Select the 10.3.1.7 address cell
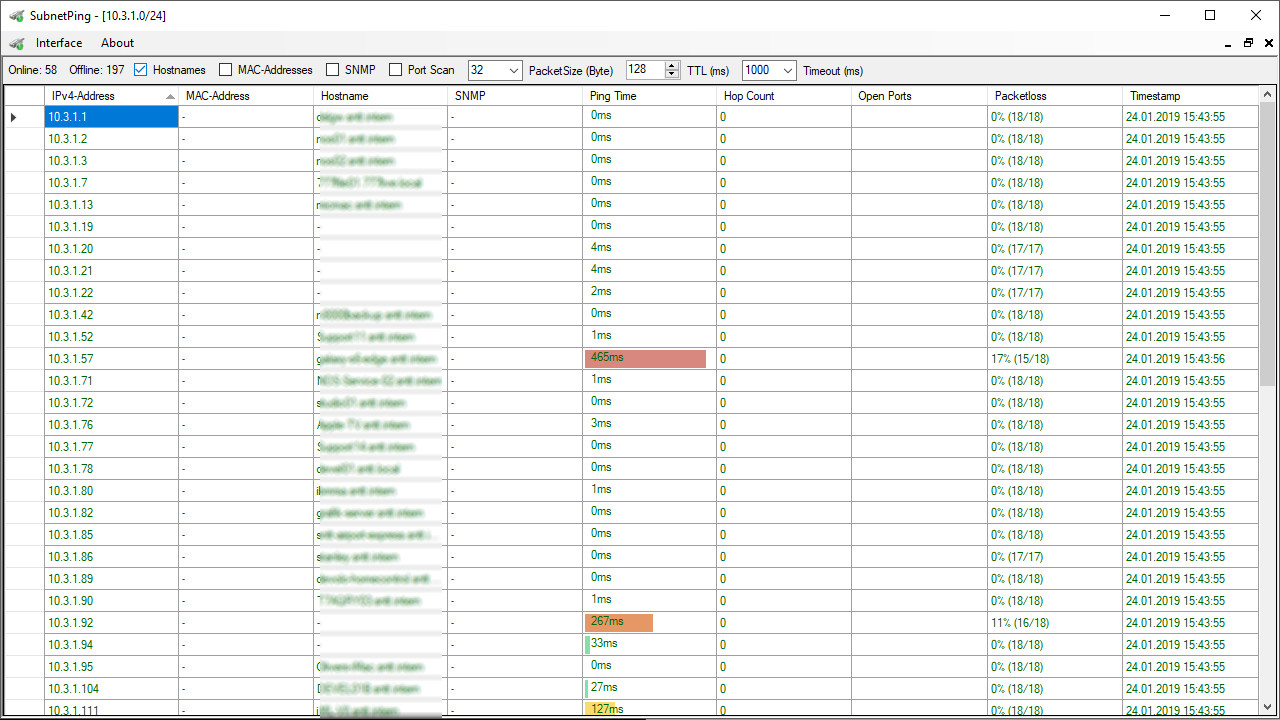 tap(111, 183)
